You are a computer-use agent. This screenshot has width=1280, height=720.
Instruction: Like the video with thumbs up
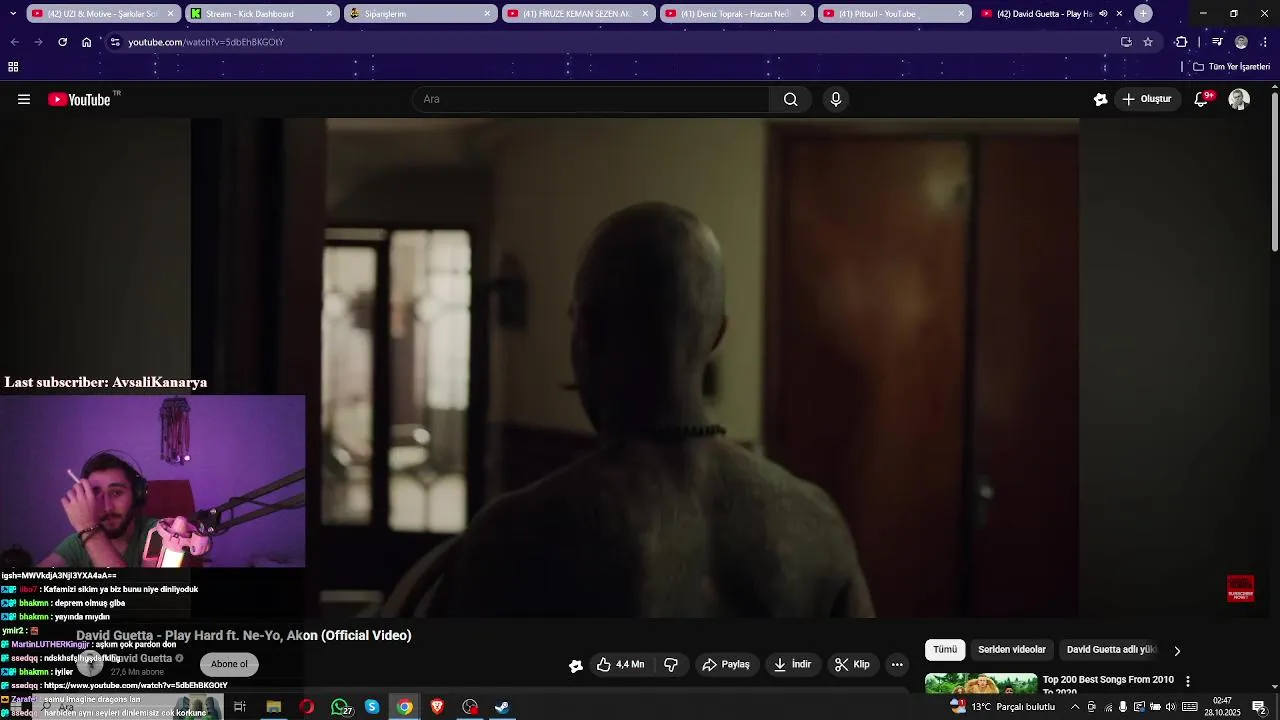point(620,664)
